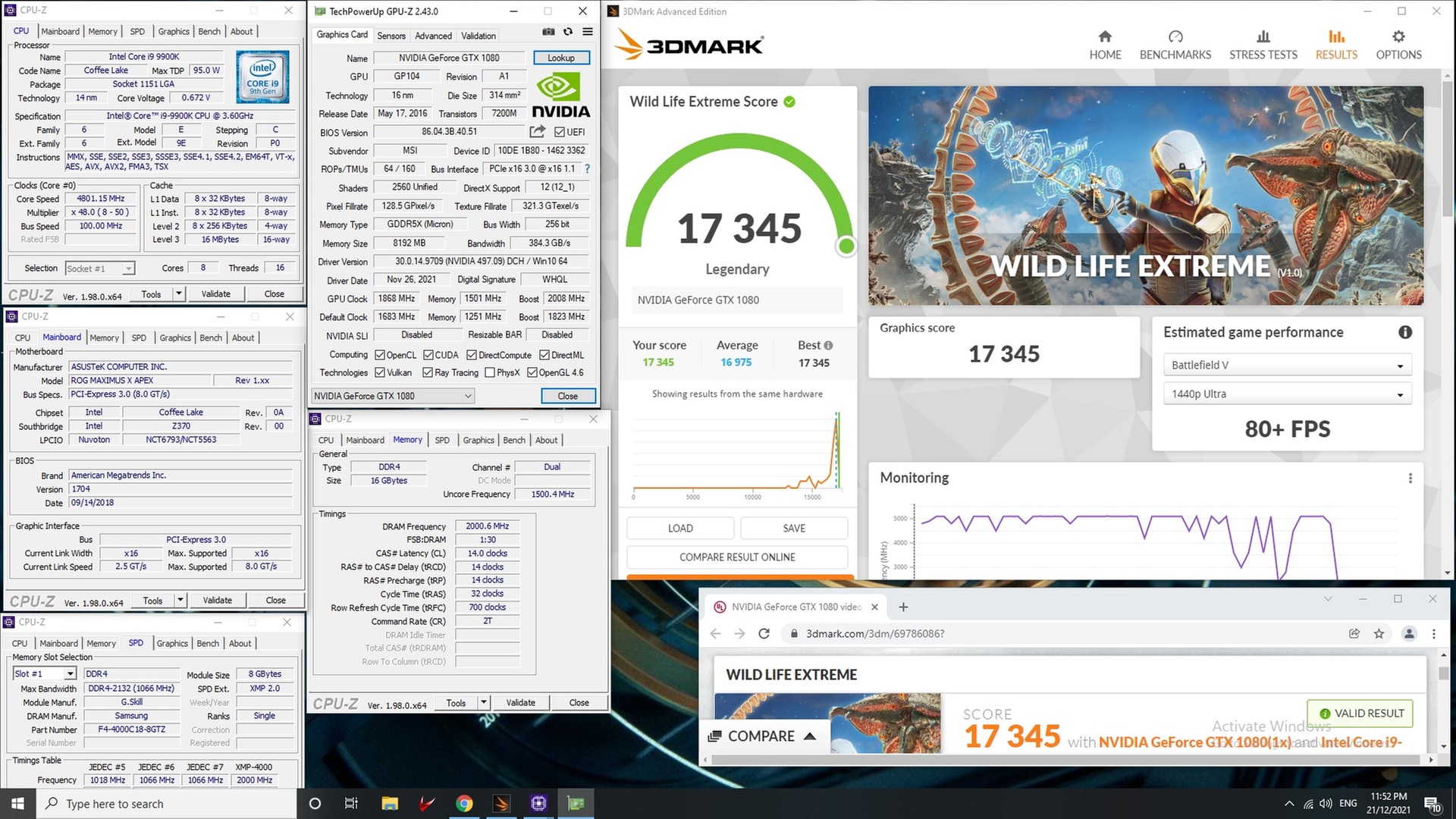Click Windows taskbar search box
This screenshot has width=1456, height=819.
pos(167,804)
